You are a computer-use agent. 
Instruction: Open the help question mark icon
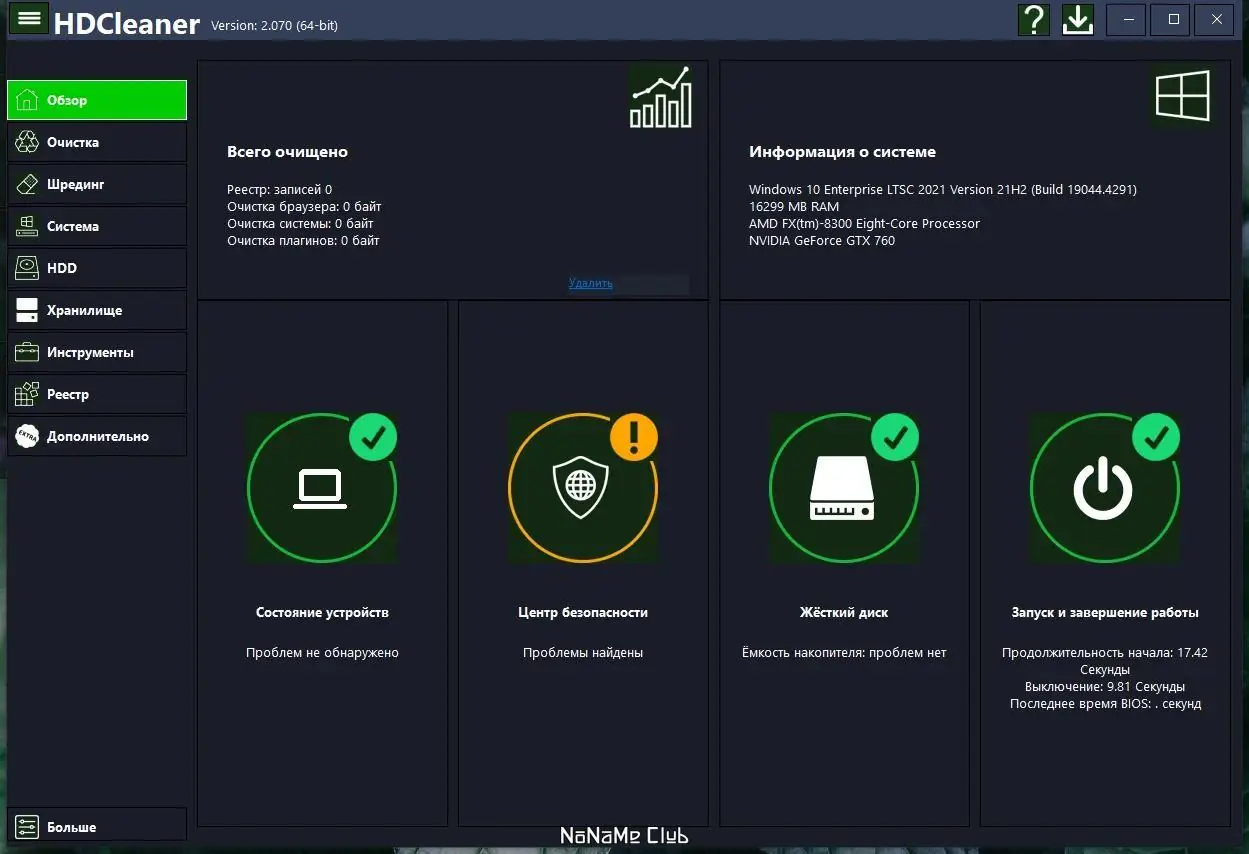coord(1034,19)
